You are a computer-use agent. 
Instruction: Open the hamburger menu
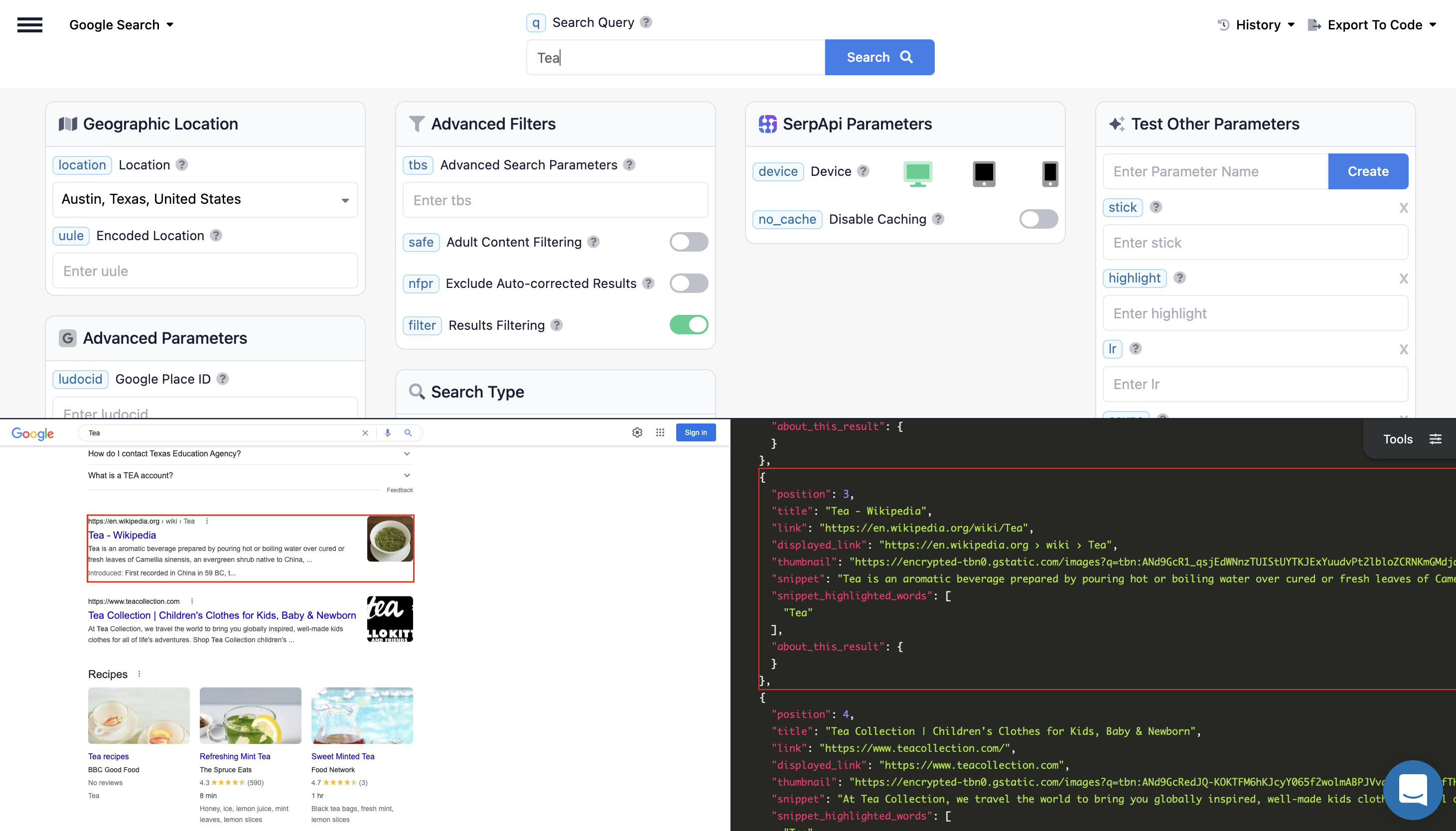point(30,24)
